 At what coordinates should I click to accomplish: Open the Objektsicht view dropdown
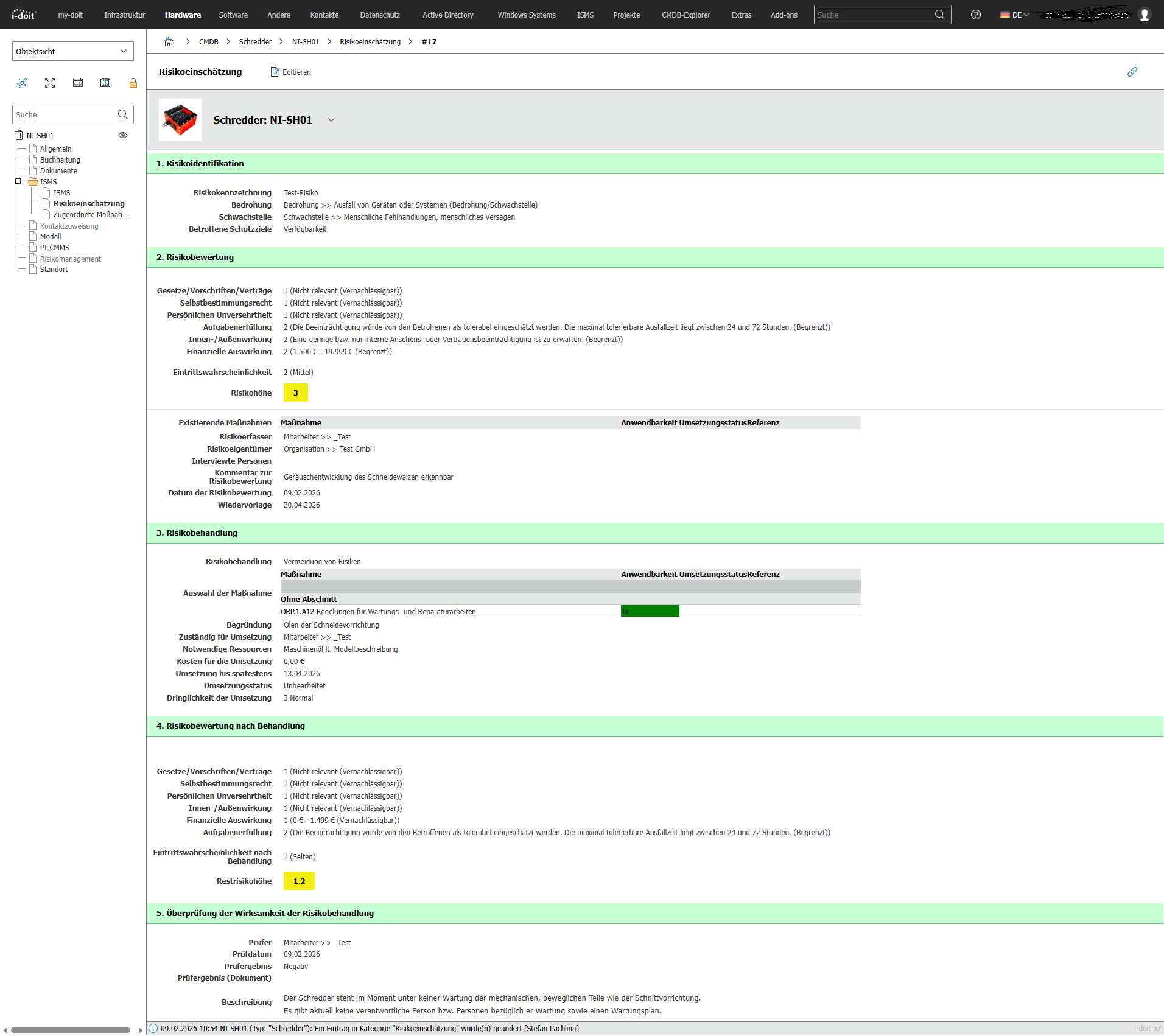click(72, 51)
